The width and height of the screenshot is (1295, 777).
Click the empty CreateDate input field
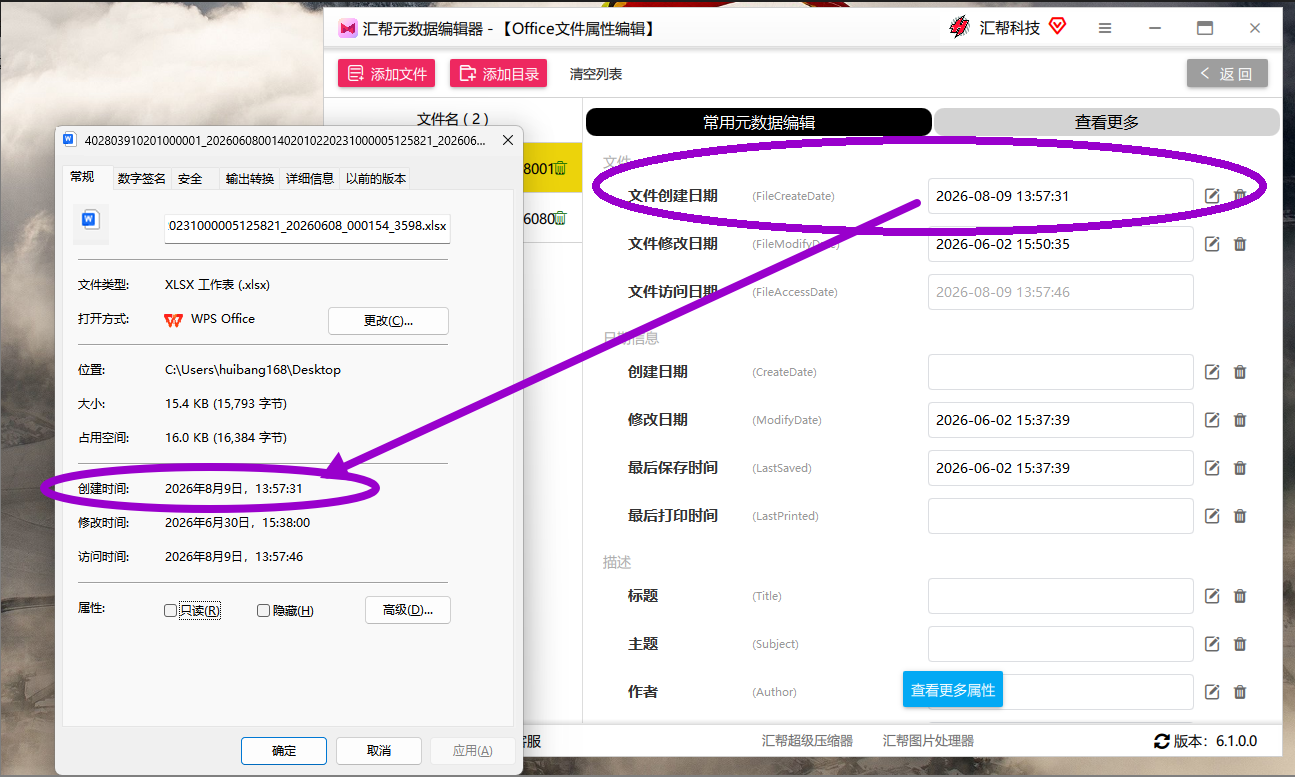coord(1061,372)
